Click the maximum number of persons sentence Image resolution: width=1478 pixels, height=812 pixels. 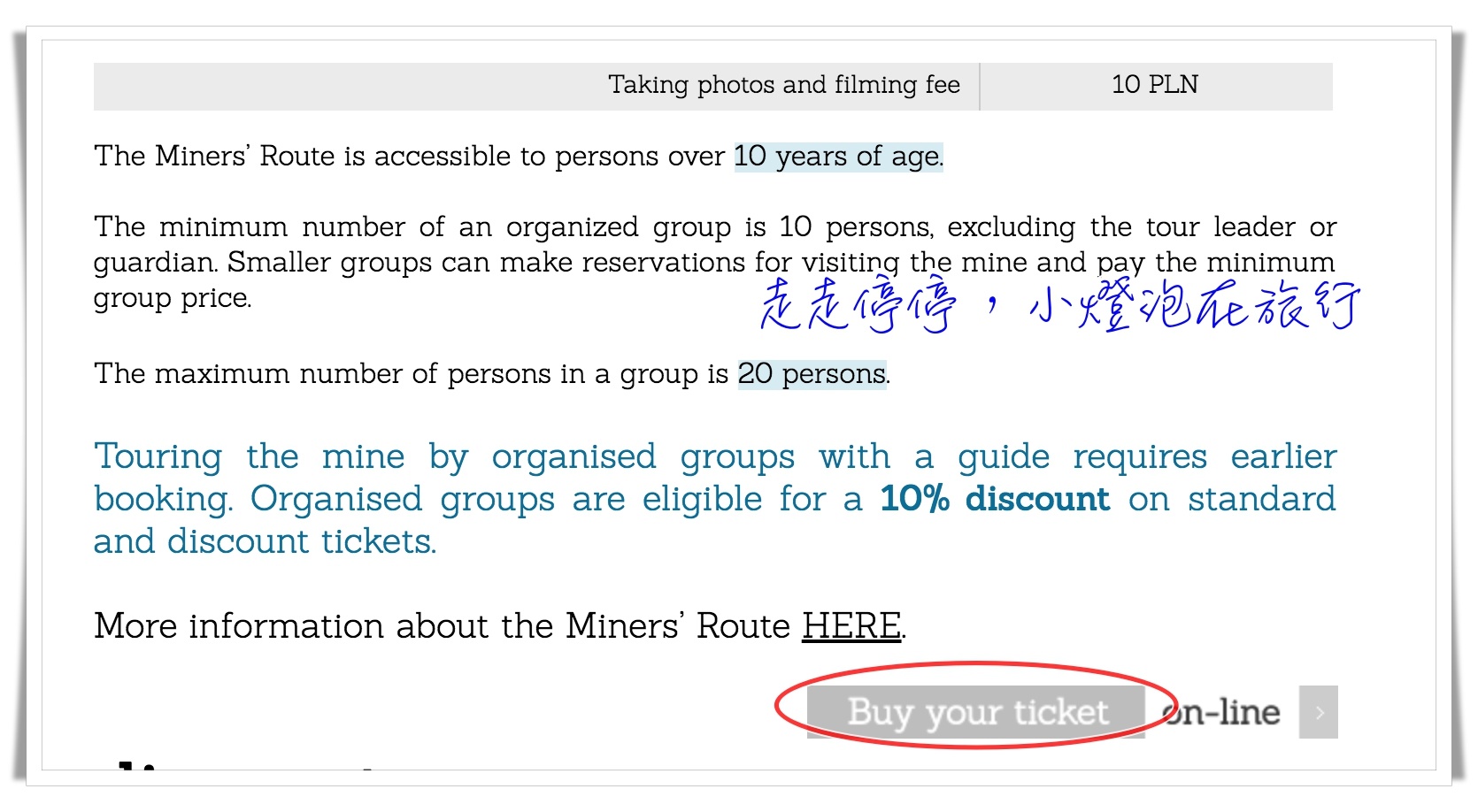click(492, 374)
